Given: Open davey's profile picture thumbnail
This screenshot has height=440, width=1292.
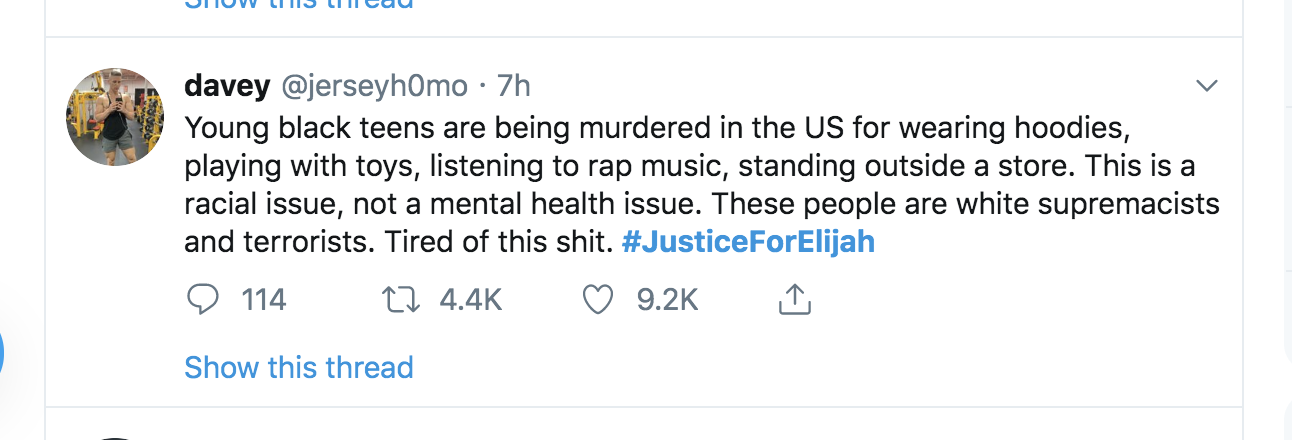Looking at the screenshot, I should [x=114, y=117].
